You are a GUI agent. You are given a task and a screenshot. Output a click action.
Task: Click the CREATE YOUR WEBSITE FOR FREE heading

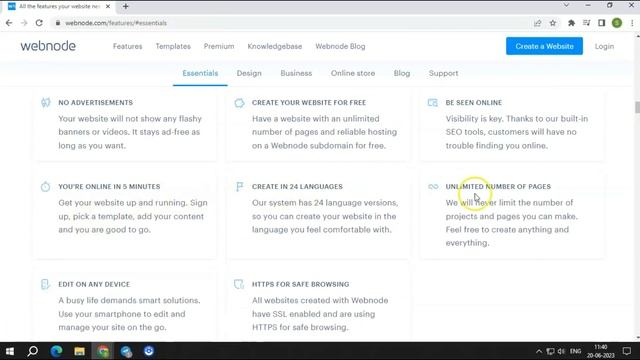pyautogui.click(x=309, y=103)
